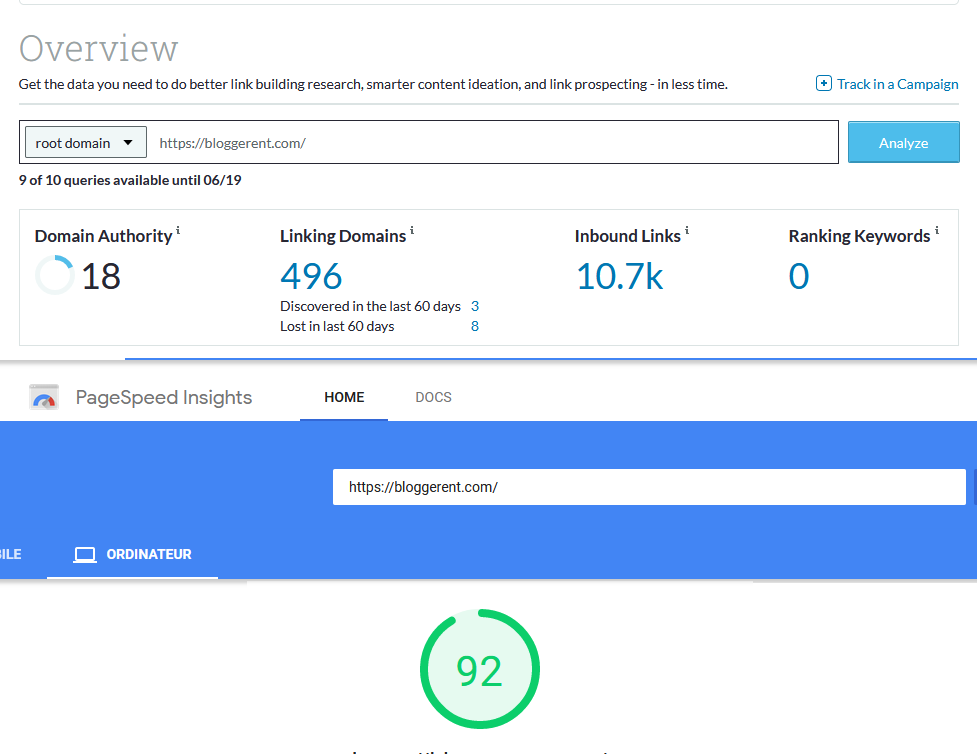Click the Domain Authority circular gauge
The height and width of the screenshot is (754, 977).
(55, 275)
